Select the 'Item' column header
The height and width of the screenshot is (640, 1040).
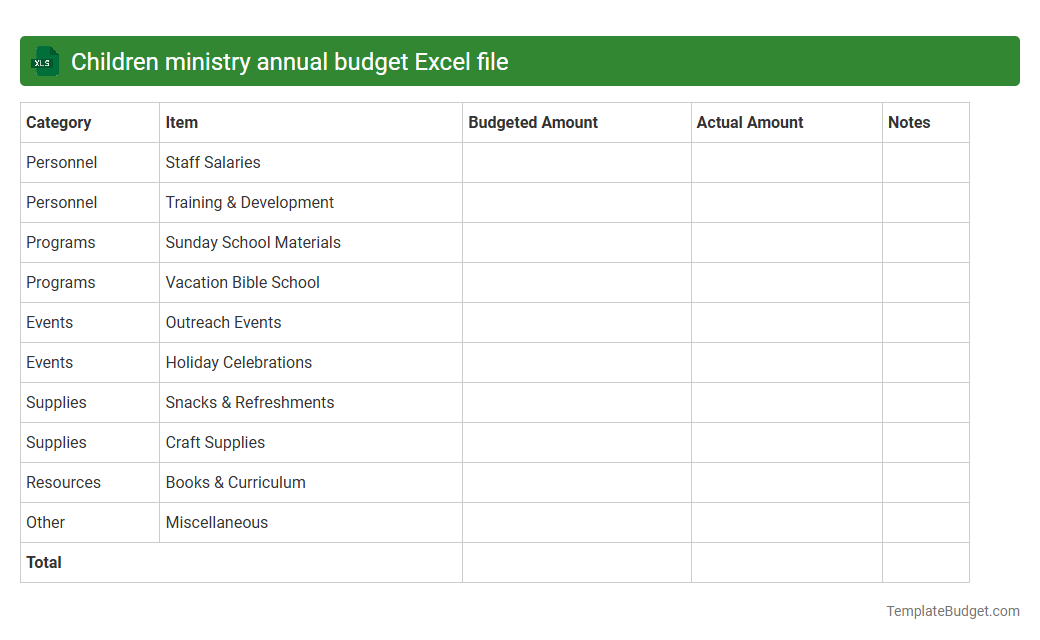pos(181,122)
